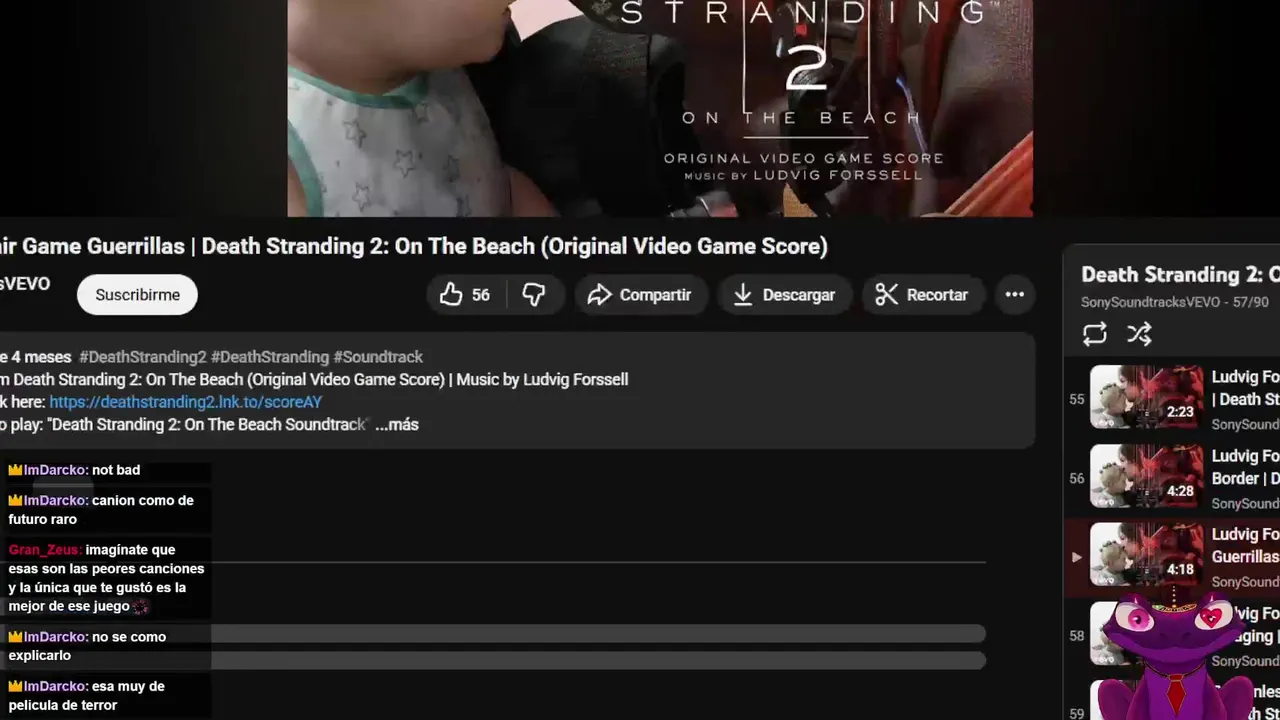Open the #DeathStranding2 hashtag
Image resolution: width=1280 pixels, height=720 pixels.
(x=143, y=357)
